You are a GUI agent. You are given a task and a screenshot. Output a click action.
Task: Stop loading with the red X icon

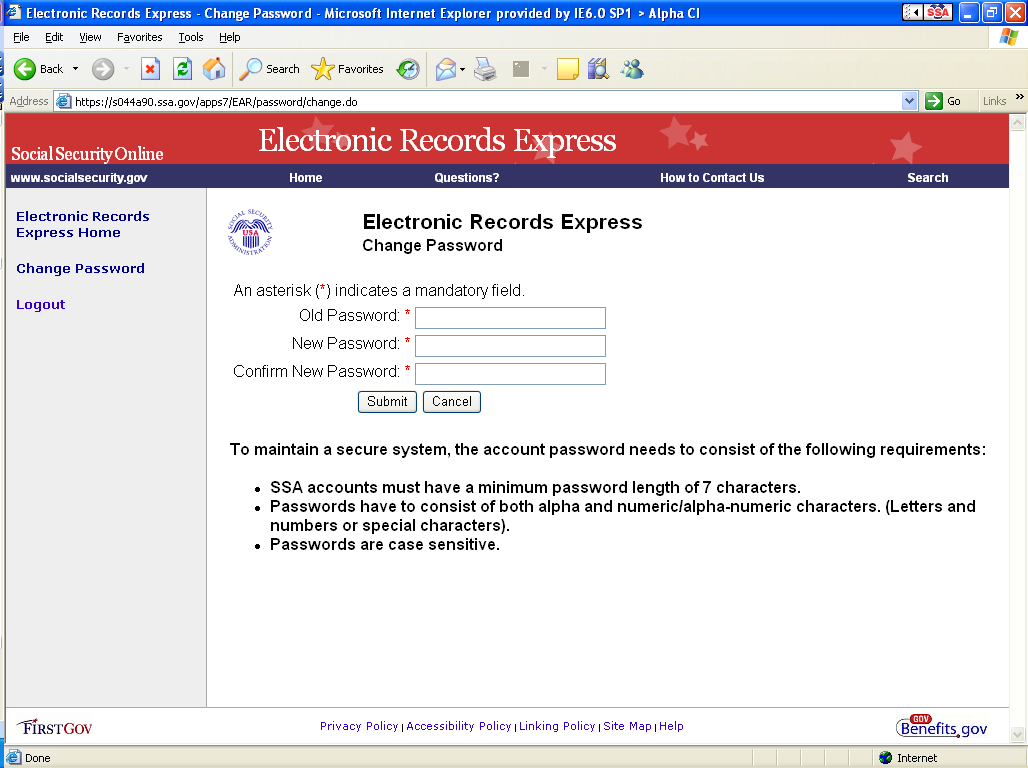point(151,69)
